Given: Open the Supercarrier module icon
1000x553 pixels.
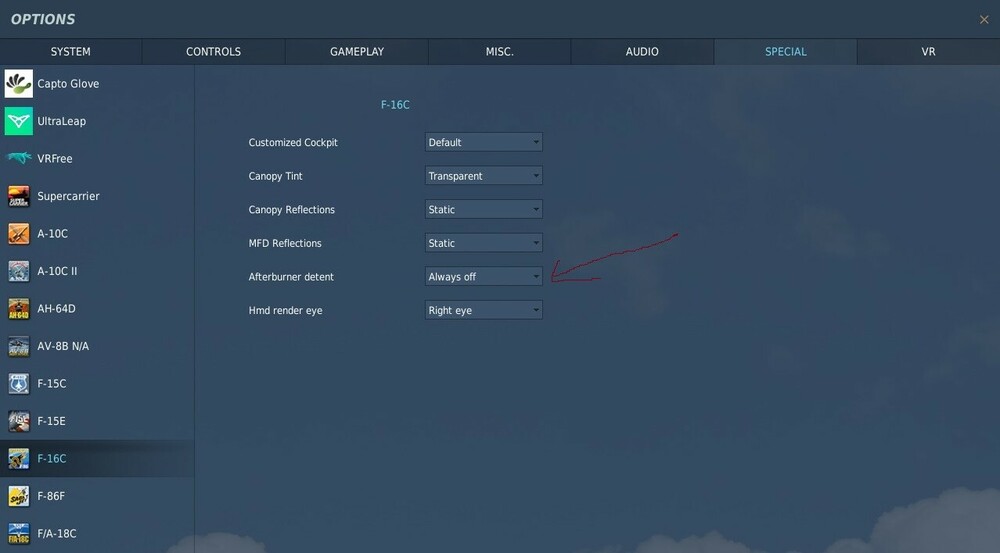Looking at the screenshot, I should coord(18,196).
